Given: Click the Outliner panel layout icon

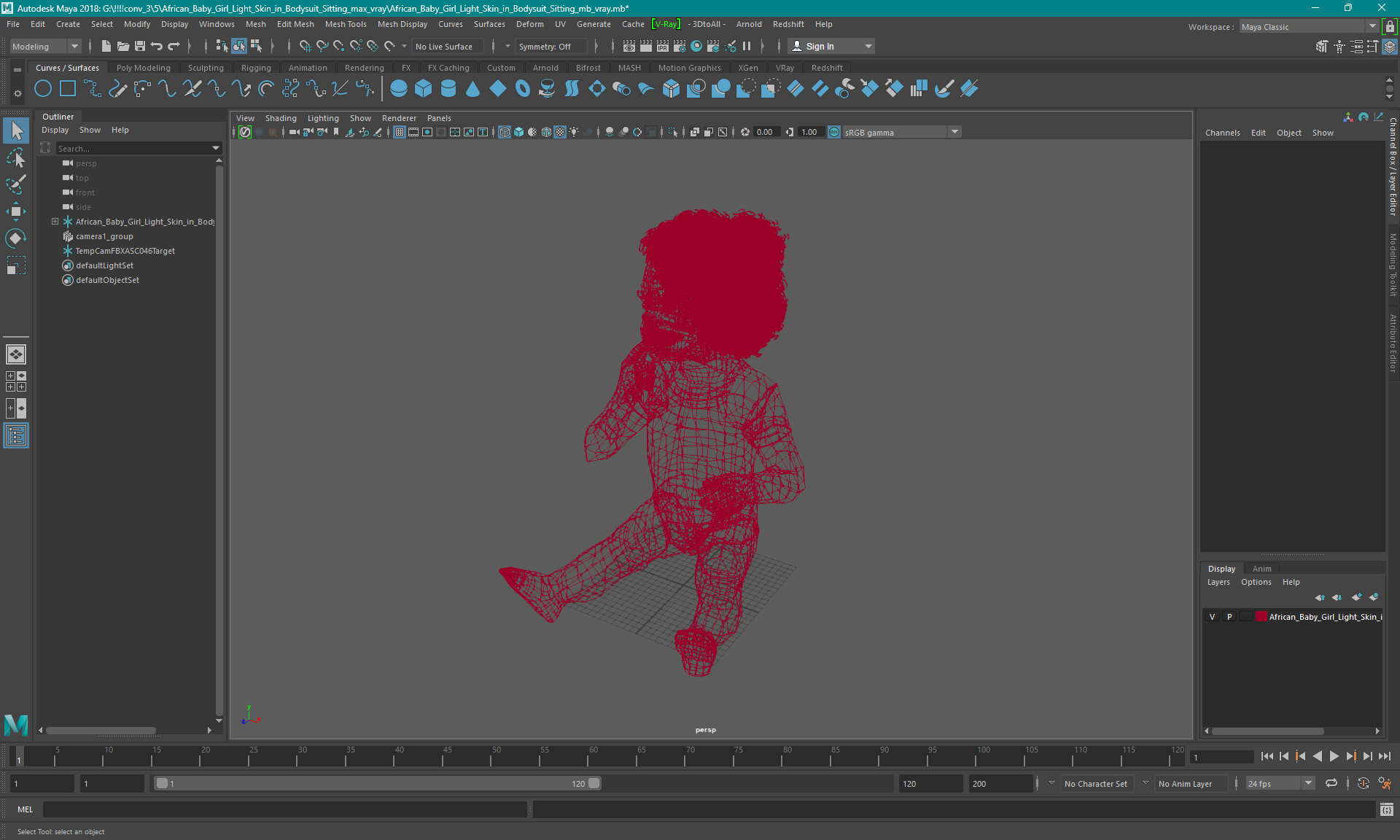Looking at the screenshot, I should click(16, 436).
